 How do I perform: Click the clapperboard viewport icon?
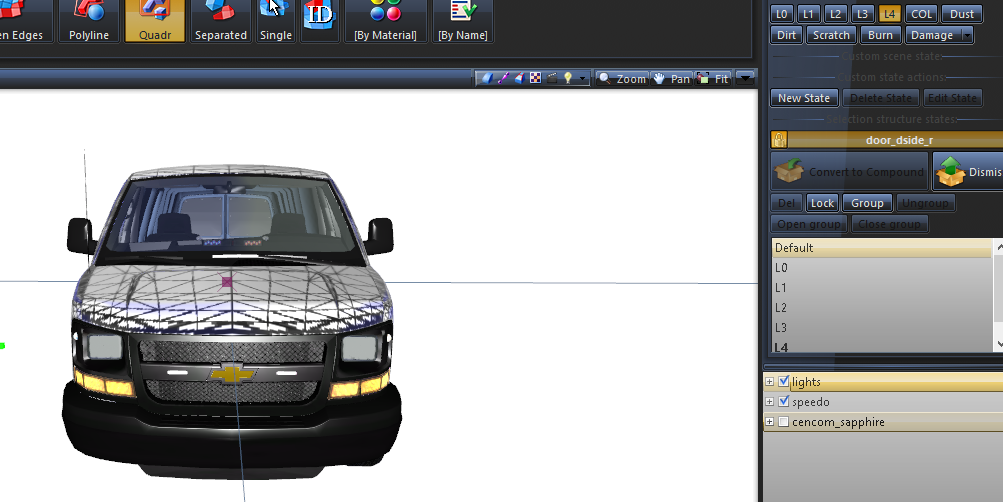(551, 78)
